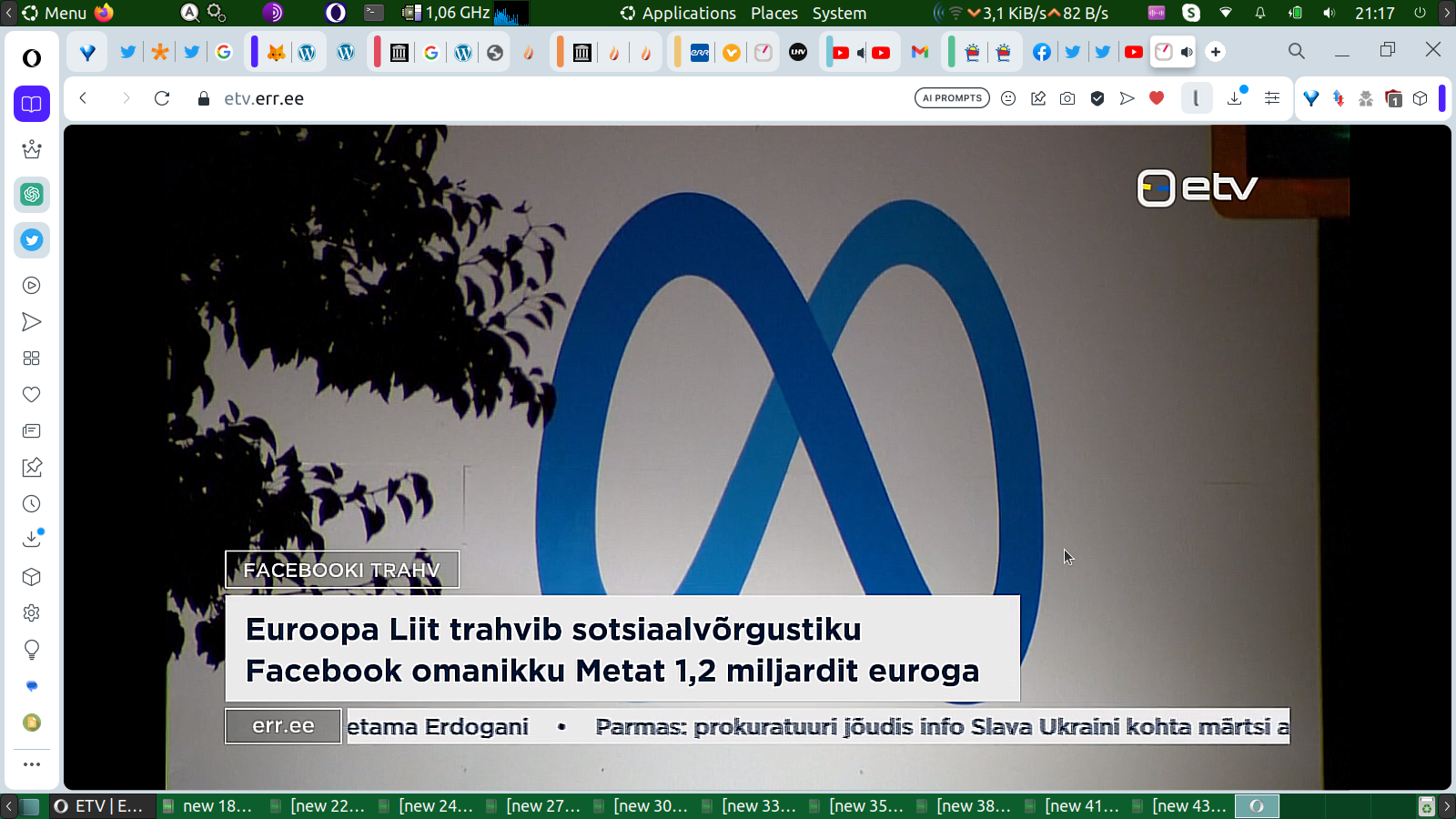The height and width of the screenshot is (819, 1456).
Task: Open the send-to-My-Flow icon in address bar
Action: pyautogui.click(x=1127, y=98)
